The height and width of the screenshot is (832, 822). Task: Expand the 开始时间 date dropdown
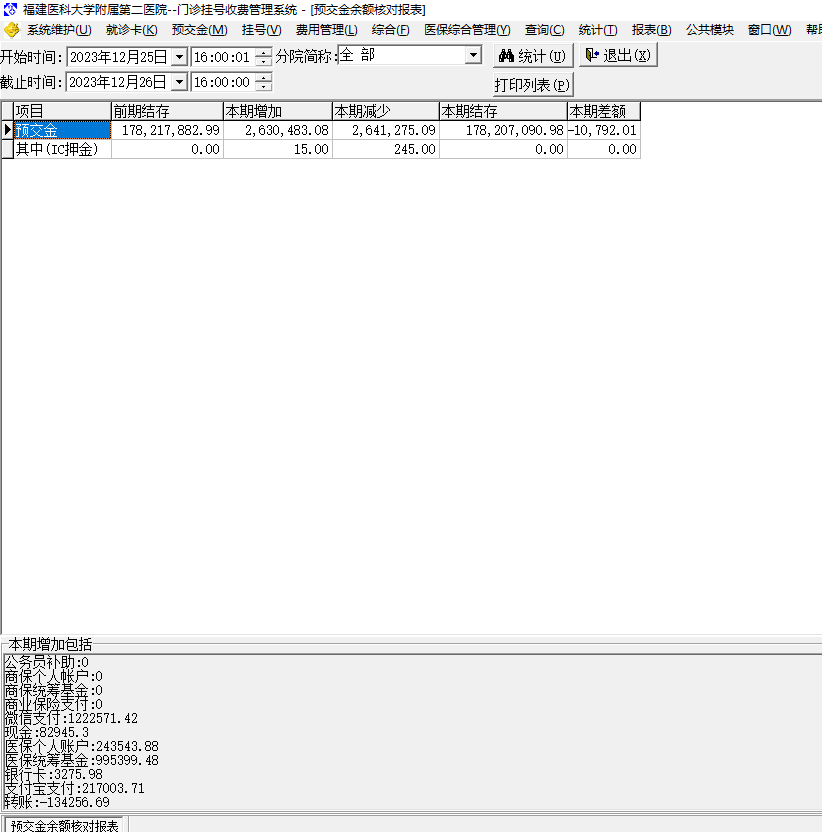(x=180, y=57)
